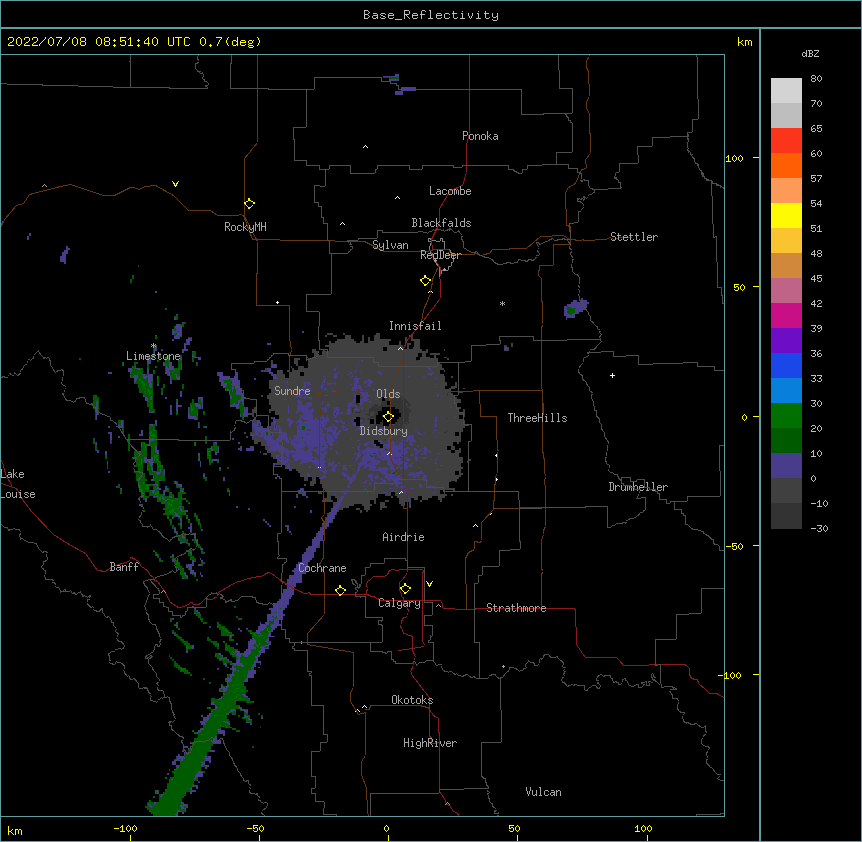Image resolution: width=862 pixels, height=842 pixels.
Task: Click the Stettler label
Action: [x=634, y=237]
